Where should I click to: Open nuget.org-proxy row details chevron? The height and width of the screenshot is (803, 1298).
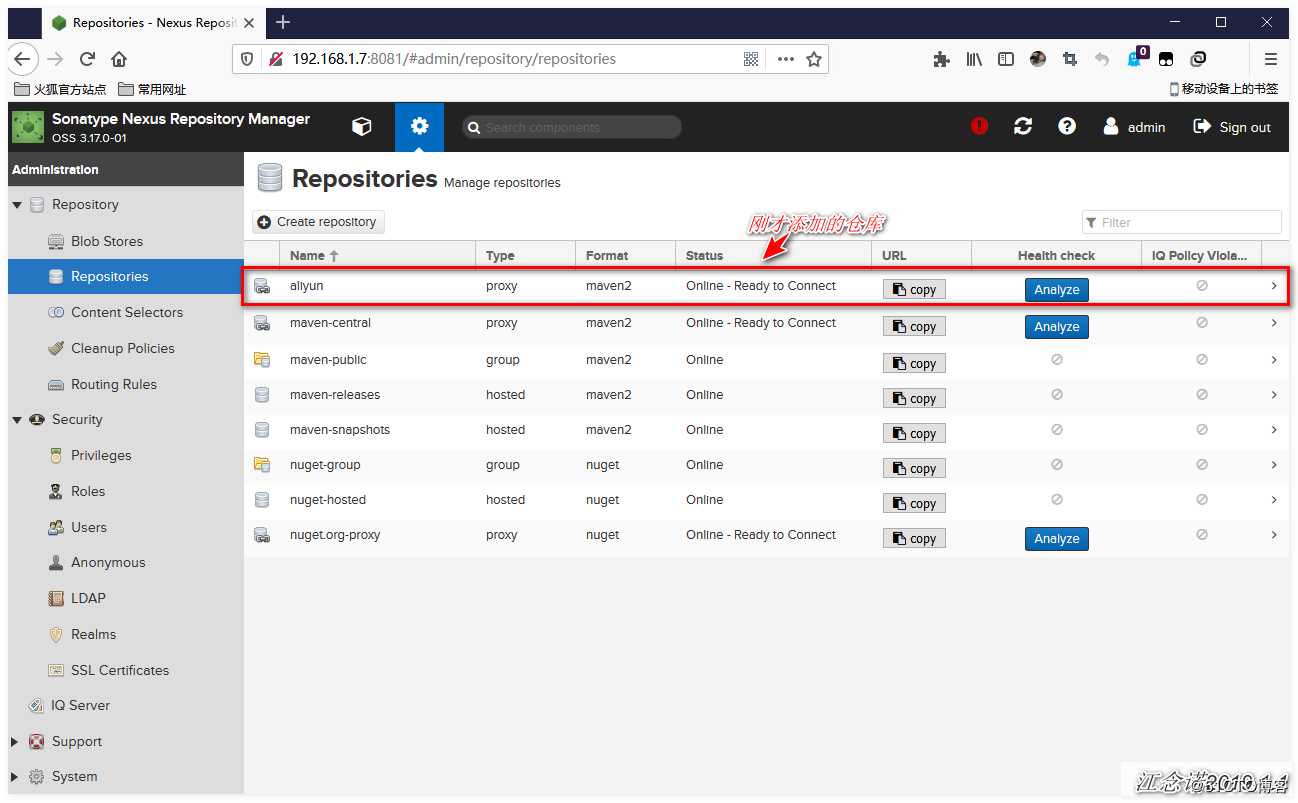(x=1274, y=535)
